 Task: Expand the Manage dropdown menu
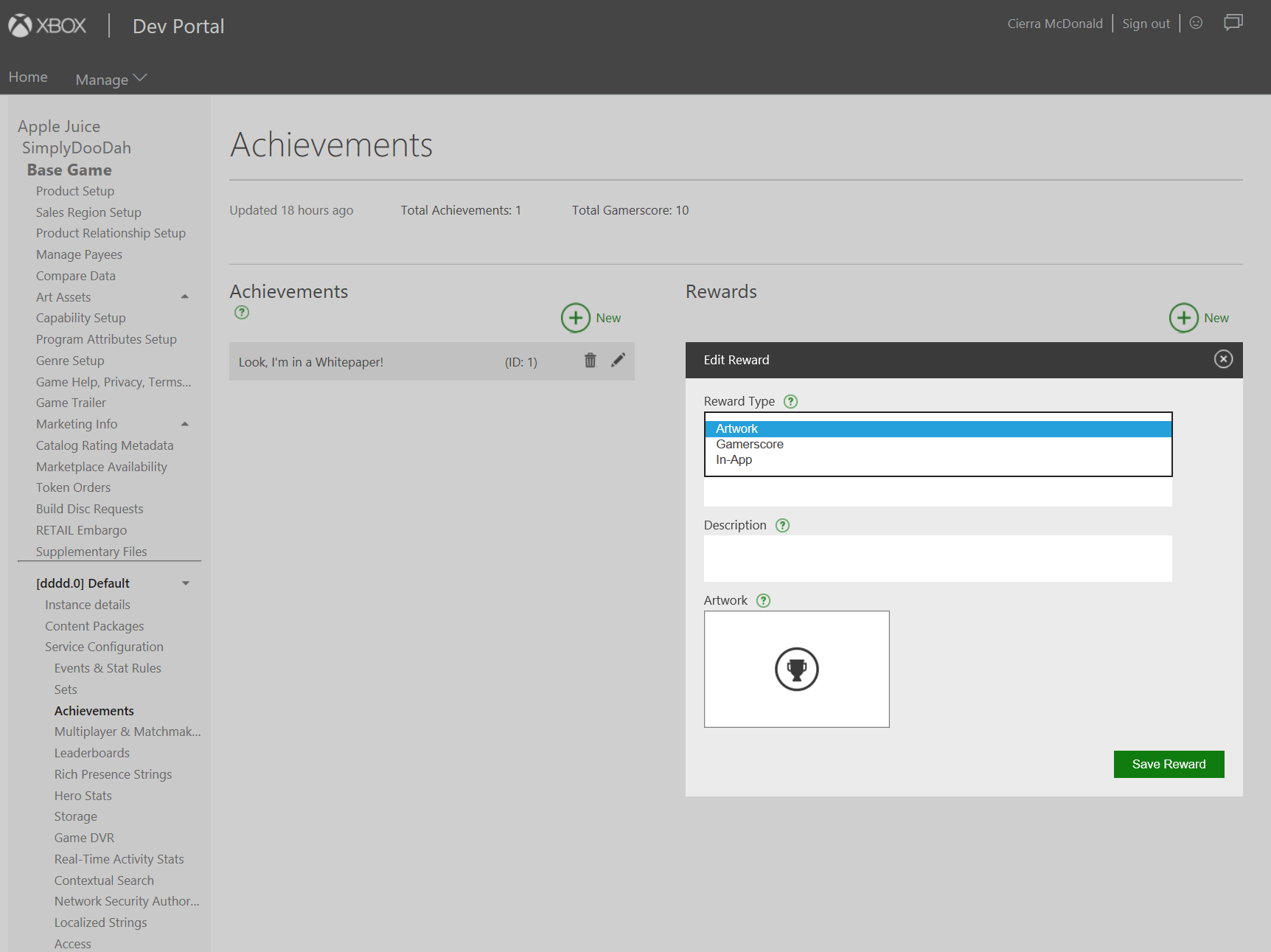(x=111, y=79)
